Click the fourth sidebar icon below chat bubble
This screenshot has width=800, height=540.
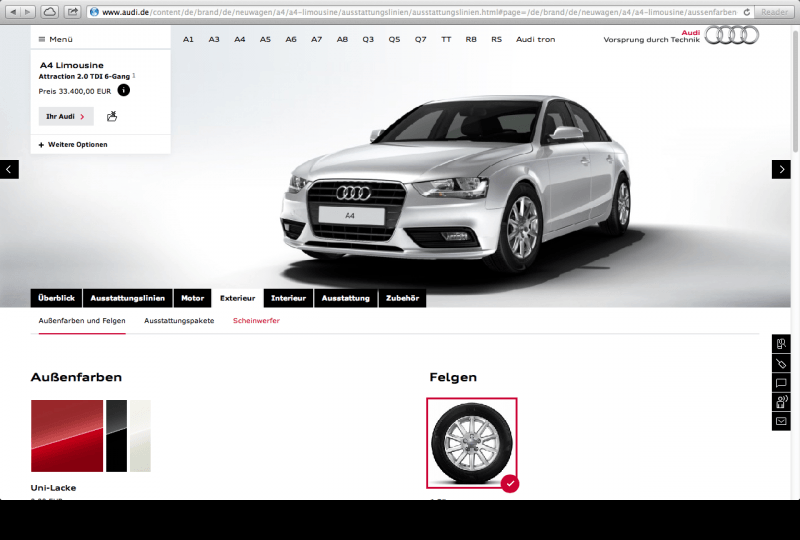point(781,402)
